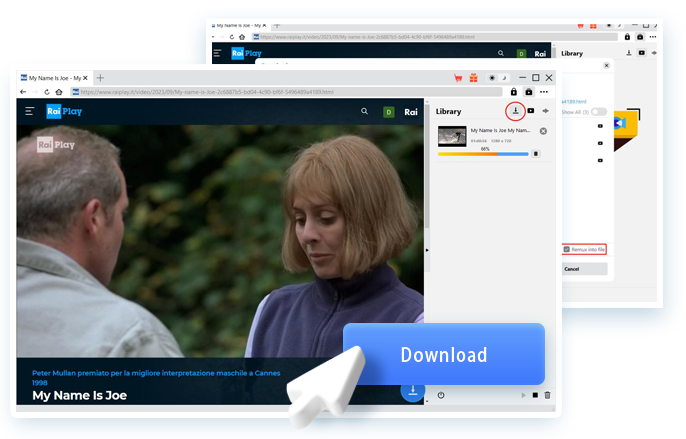
Task: Click the front window's URL address bar
Action: tap(287, 92)
